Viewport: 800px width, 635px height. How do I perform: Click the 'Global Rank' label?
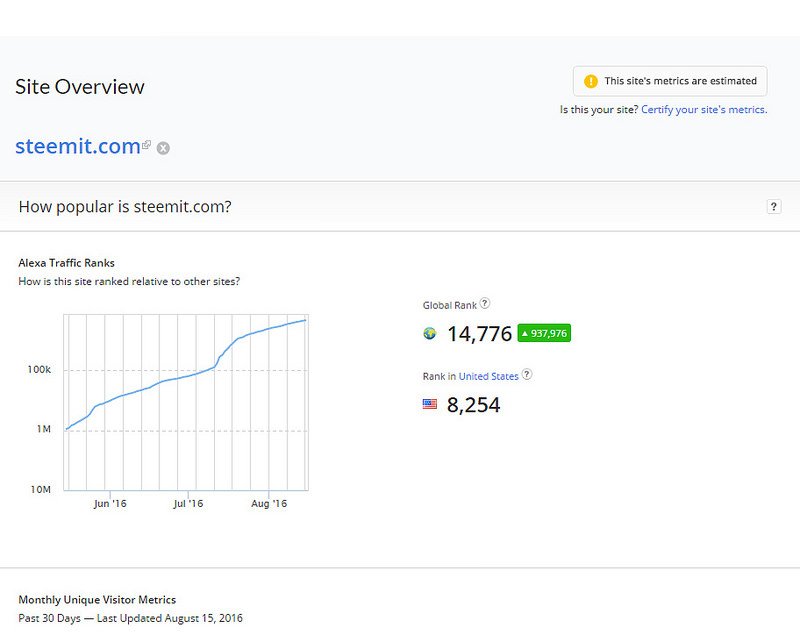pyautogui.click(x=449, y=306)
